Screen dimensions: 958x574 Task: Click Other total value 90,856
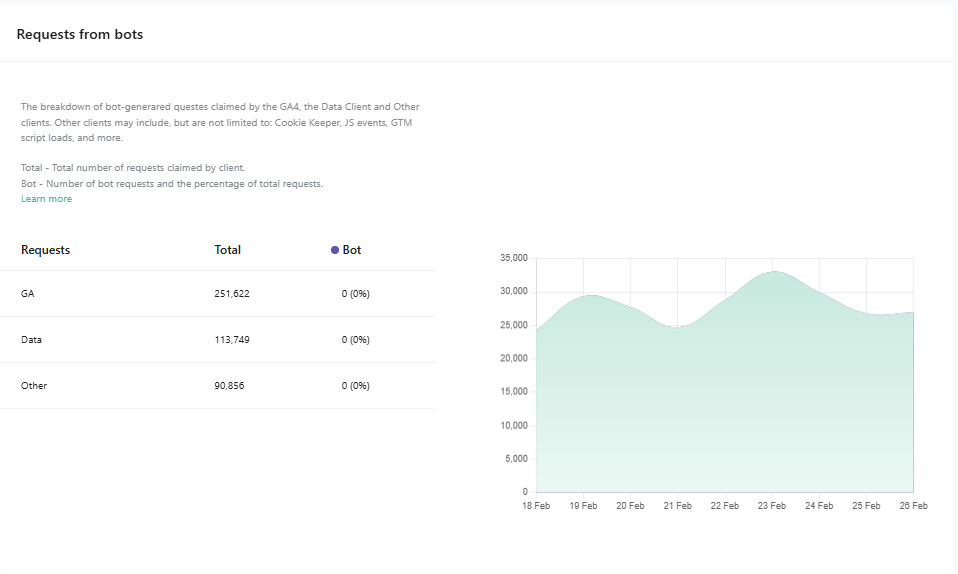[x=229, y=386]
